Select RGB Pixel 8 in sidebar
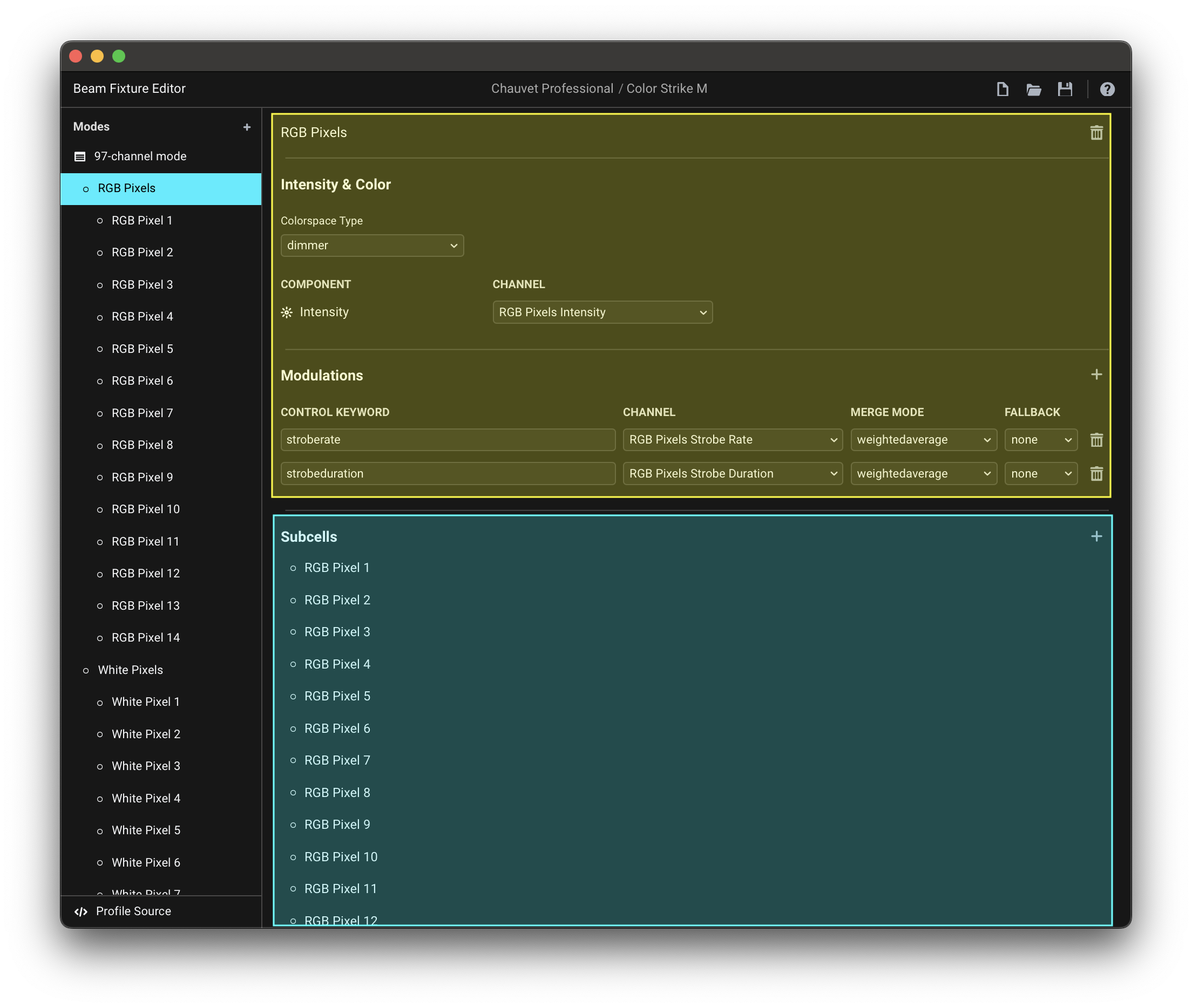The image size is (1192, 1008). click(161, 445)
